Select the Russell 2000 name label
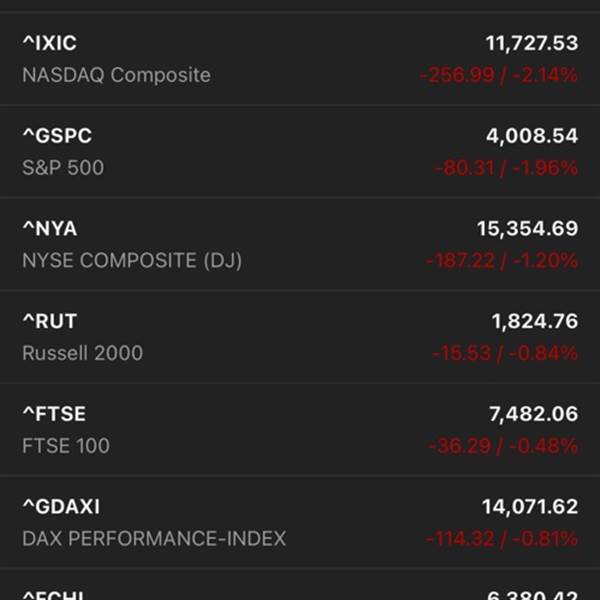This screenshot has width=600, height=600. pos(83,353)
